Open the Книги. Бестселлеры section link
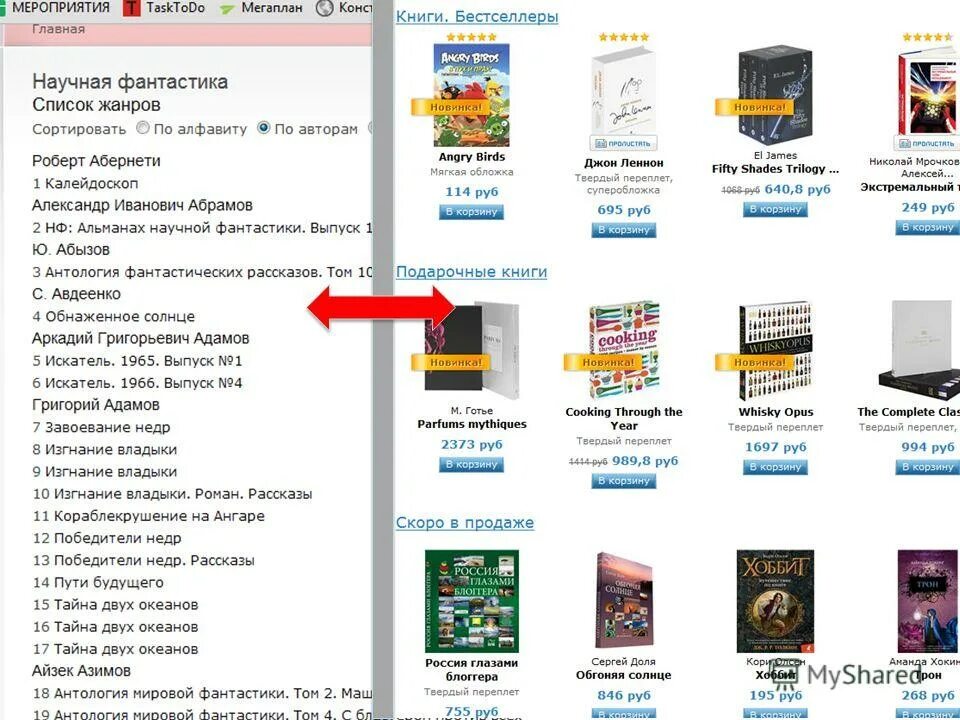960x720 pixels. click(x=477, y=17)
